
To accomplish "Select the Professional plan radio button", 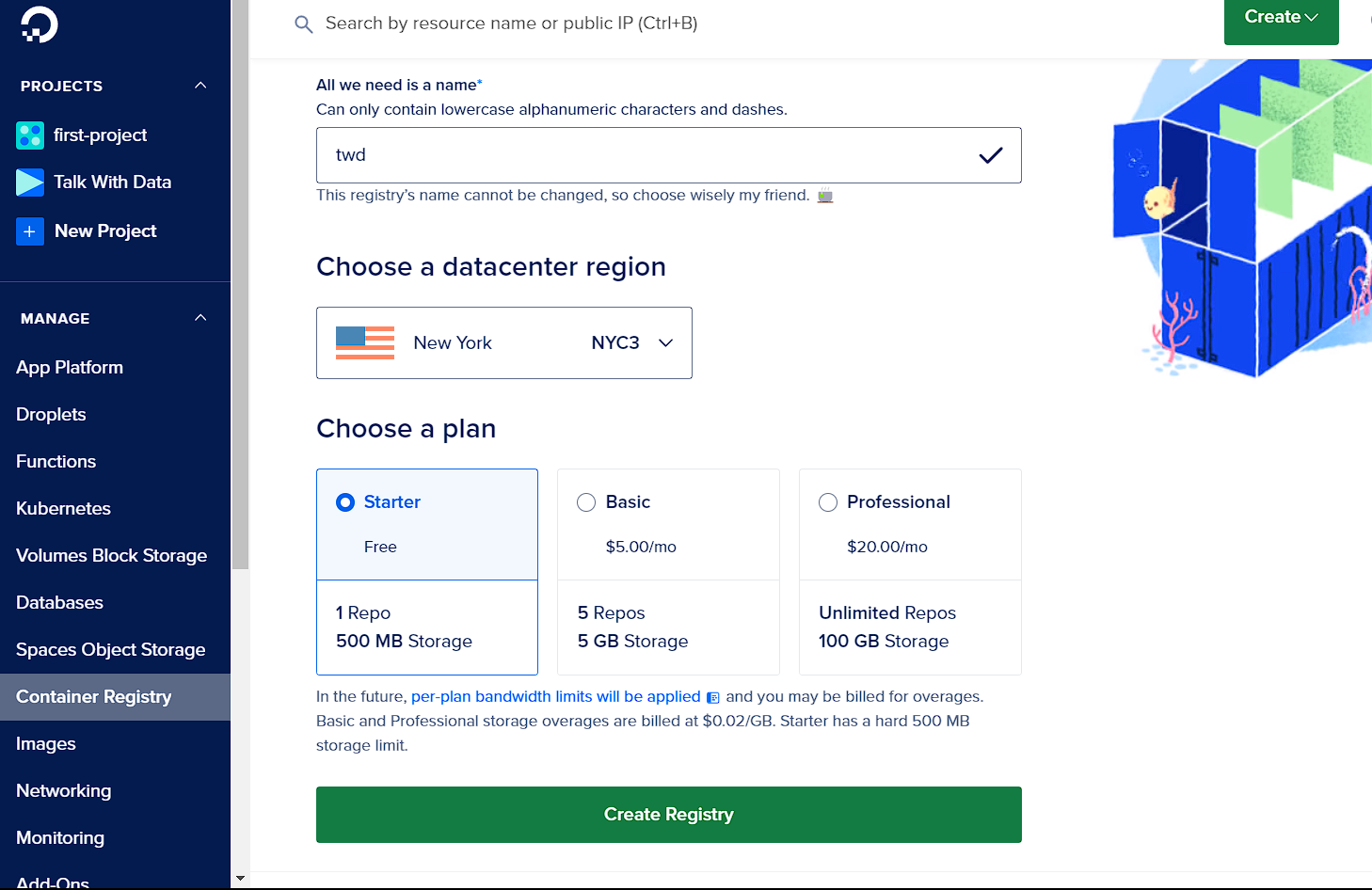I will (x=828, y=502).
